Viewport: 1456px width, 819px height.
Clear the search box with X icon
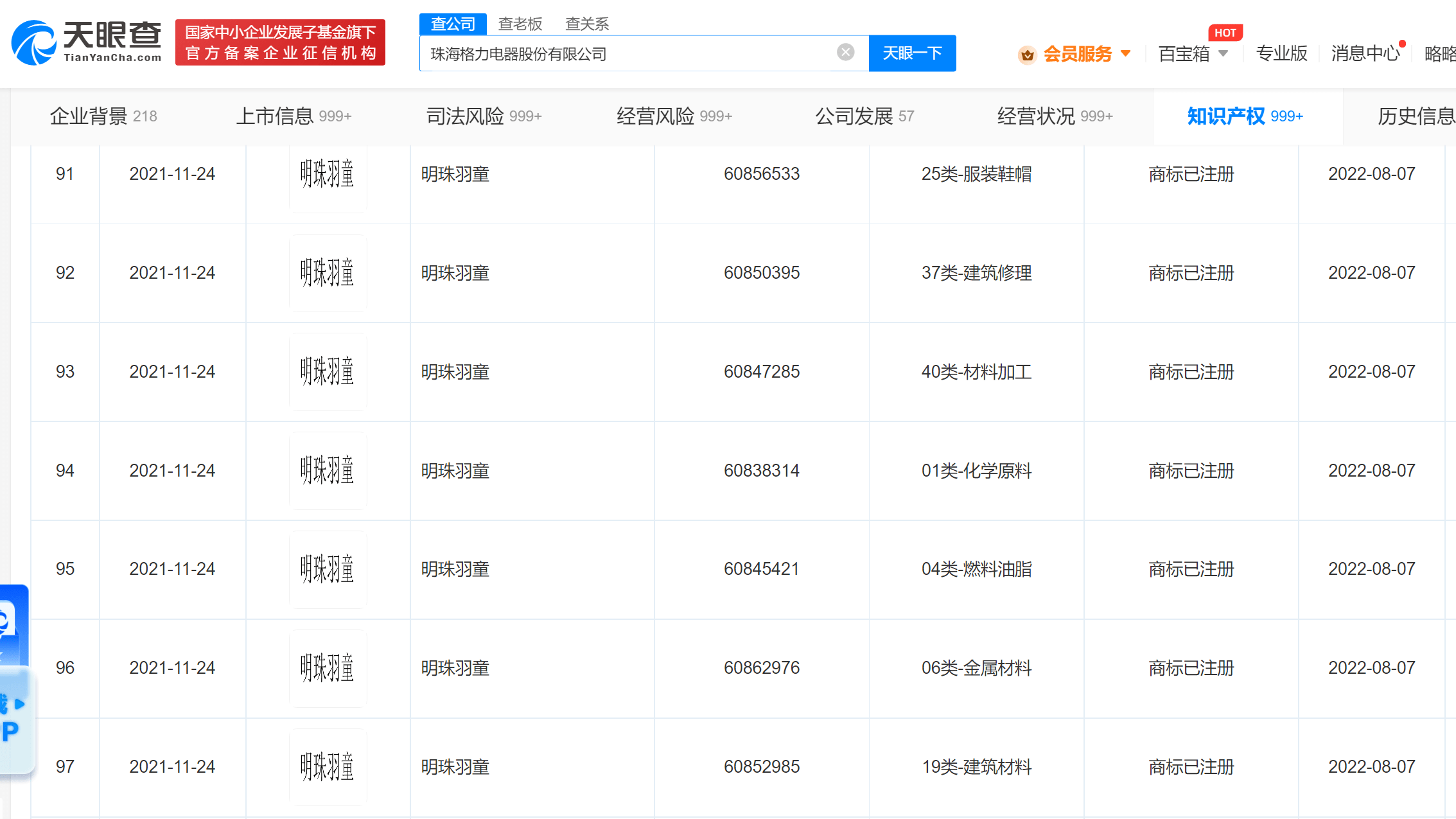click(x=845, y=53)
